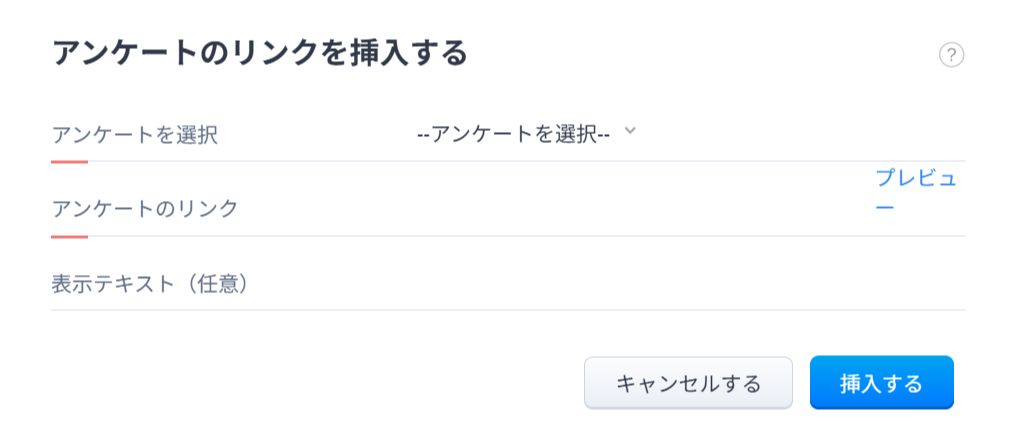The height and width of the screenshot is (436, 1014).
Task: Open the --アンケートを選択-- combo box
Action: tap(514, 134)
